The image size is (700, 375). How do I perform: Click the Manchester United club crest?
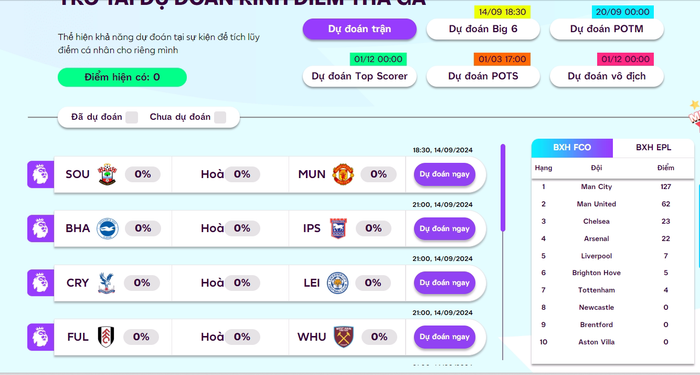(x=343, y=174)
